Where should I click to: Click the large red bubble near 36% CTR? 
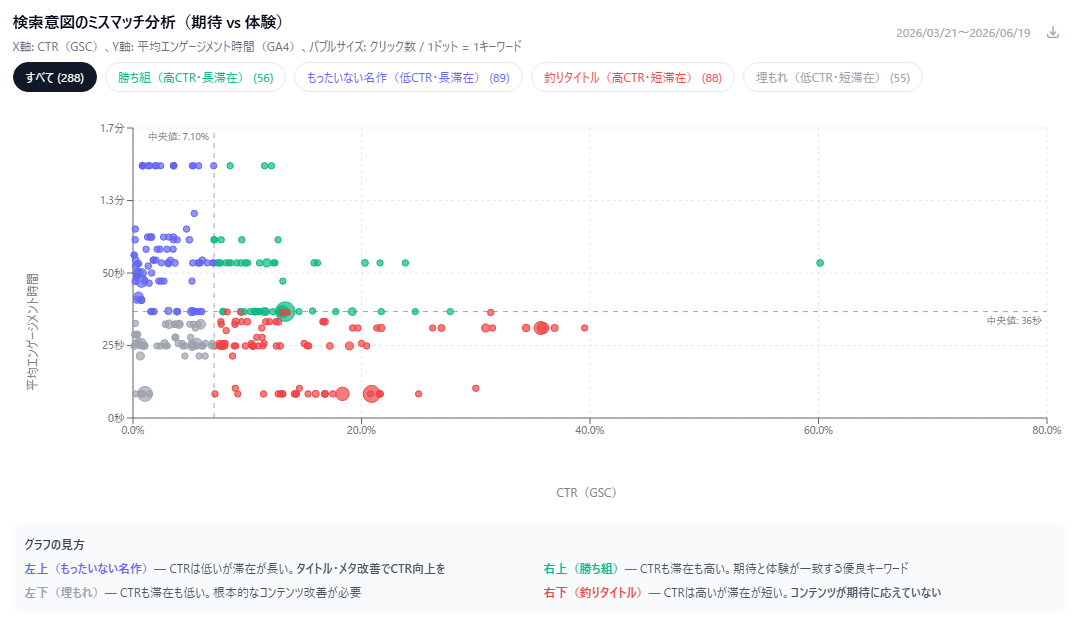tap(541, 328)
